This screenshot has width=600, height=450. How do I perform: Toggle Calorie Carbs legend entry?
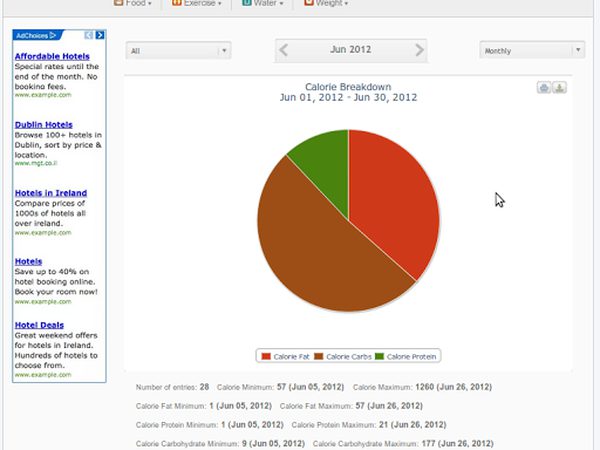click(343, 357)
